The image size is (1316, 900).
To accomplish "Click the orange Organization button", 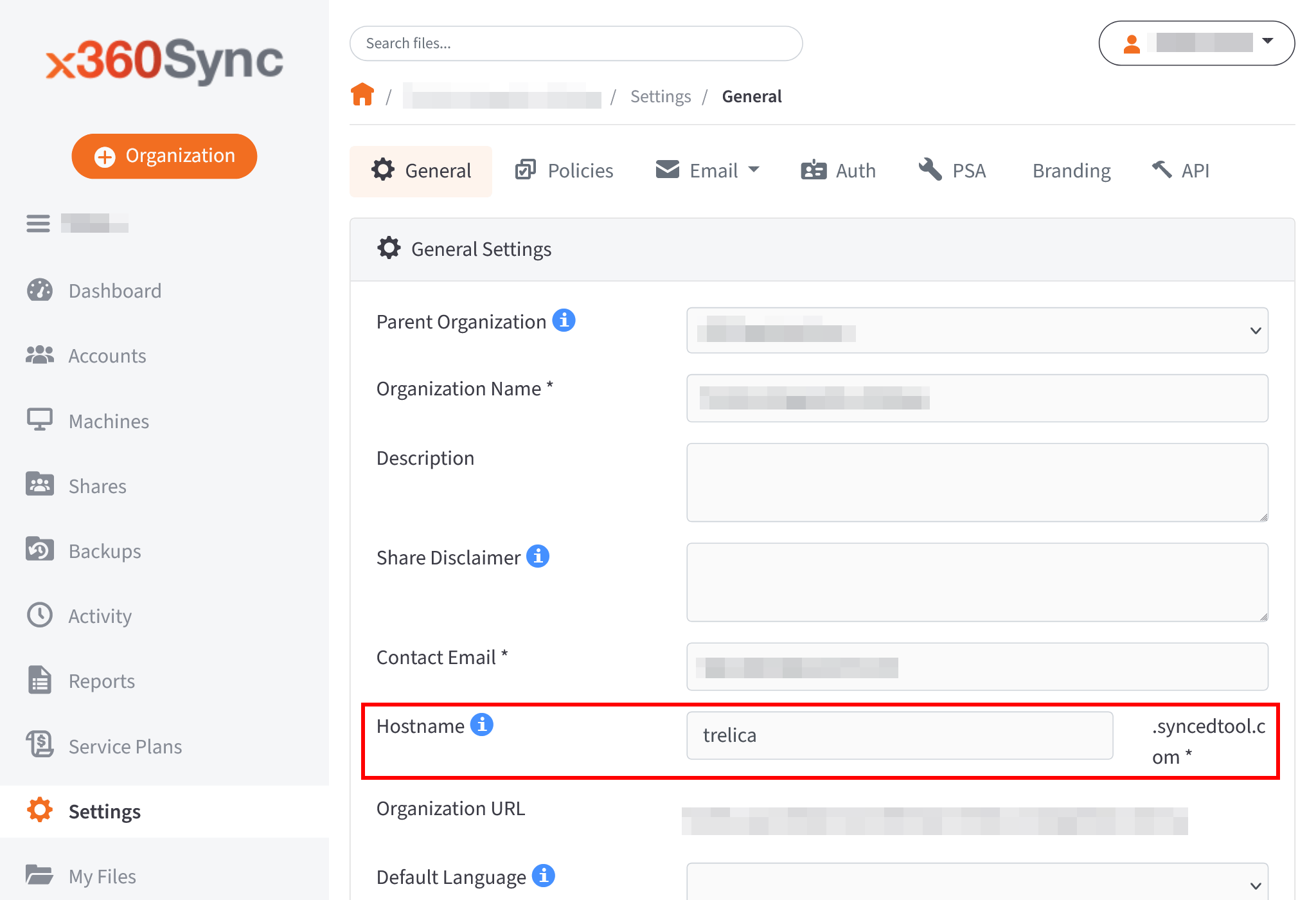I will pos(164,156).
